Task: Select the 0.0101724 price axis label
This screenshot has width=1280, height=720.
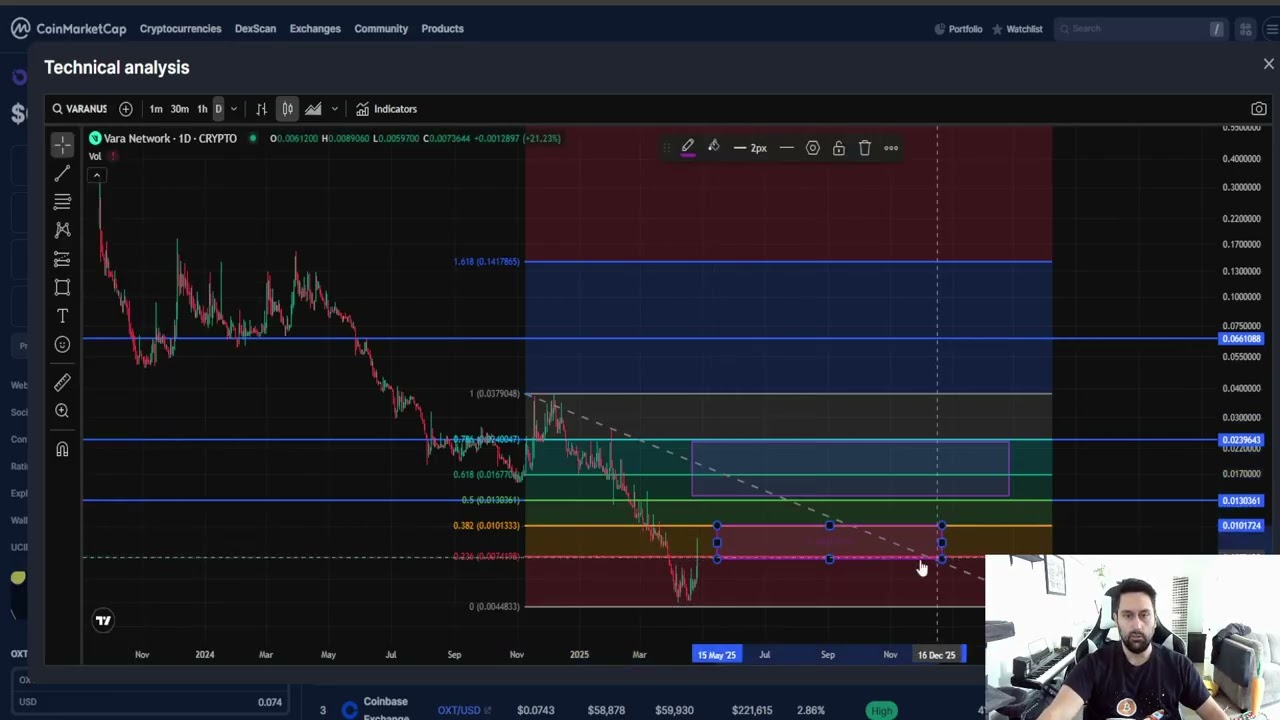Action: point(1242,526)
